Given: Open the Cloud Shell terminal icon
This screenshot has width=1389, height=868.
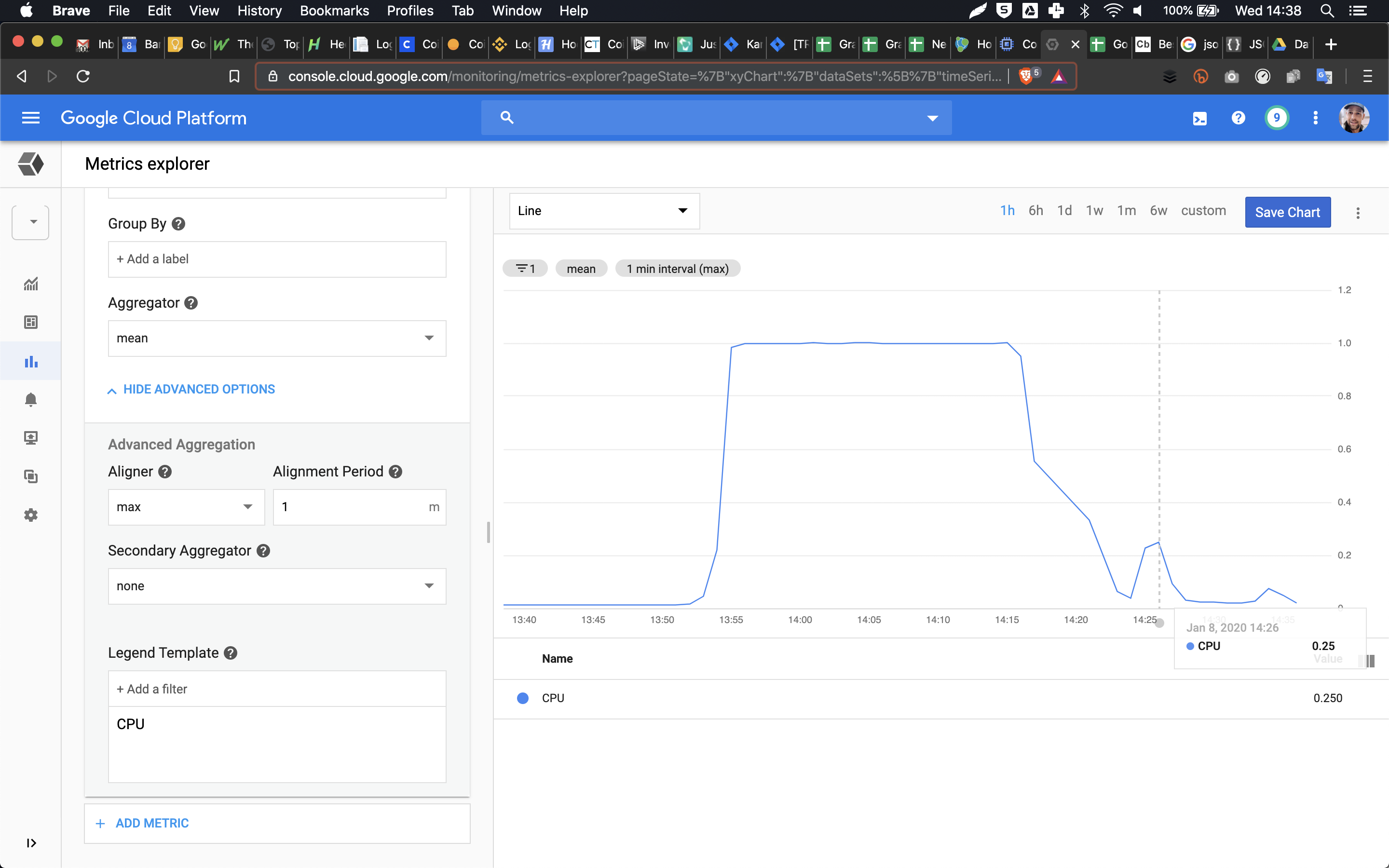Looking at the screenshot, I should point(1199,118).
